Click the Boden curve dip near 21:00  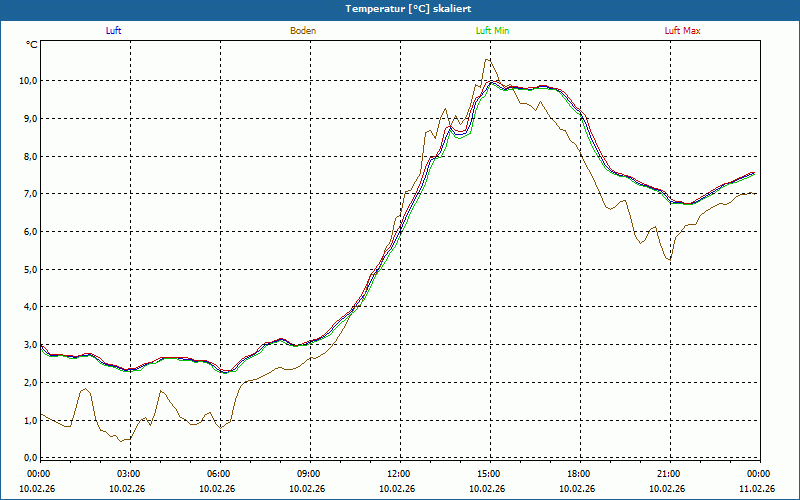click(668, 261)
